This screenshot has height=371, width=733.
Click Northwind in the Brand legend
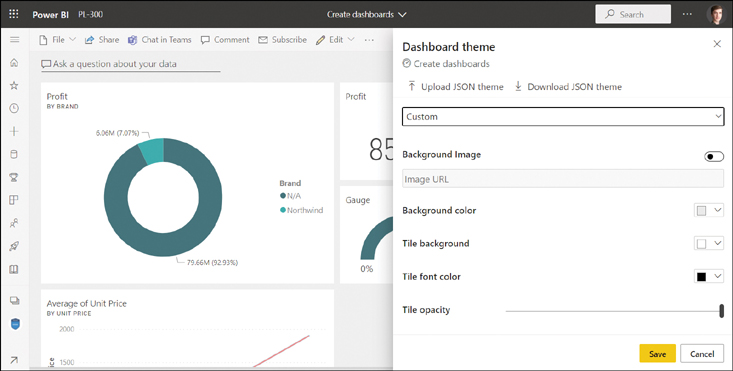tap(302, 210)
